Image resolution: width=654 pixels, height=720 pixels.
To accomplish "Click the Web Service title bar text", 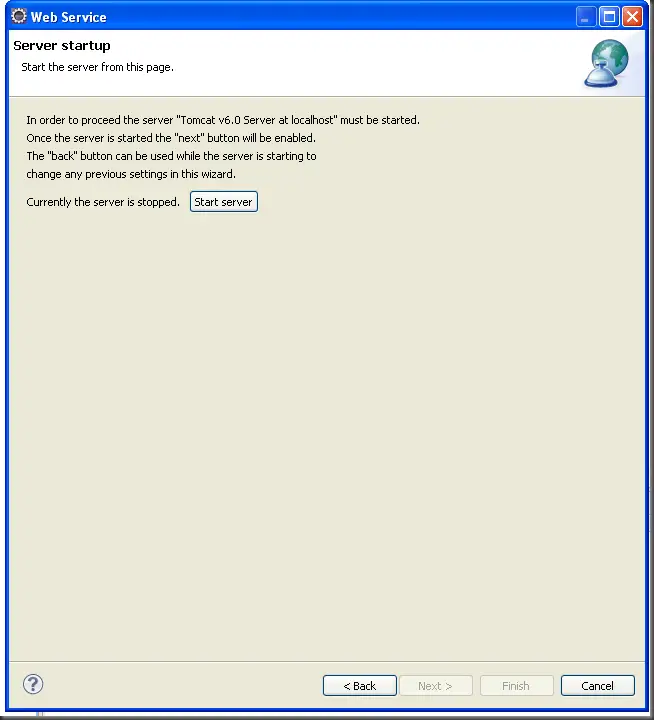I will pyautogui.click(x=68, y=17).
